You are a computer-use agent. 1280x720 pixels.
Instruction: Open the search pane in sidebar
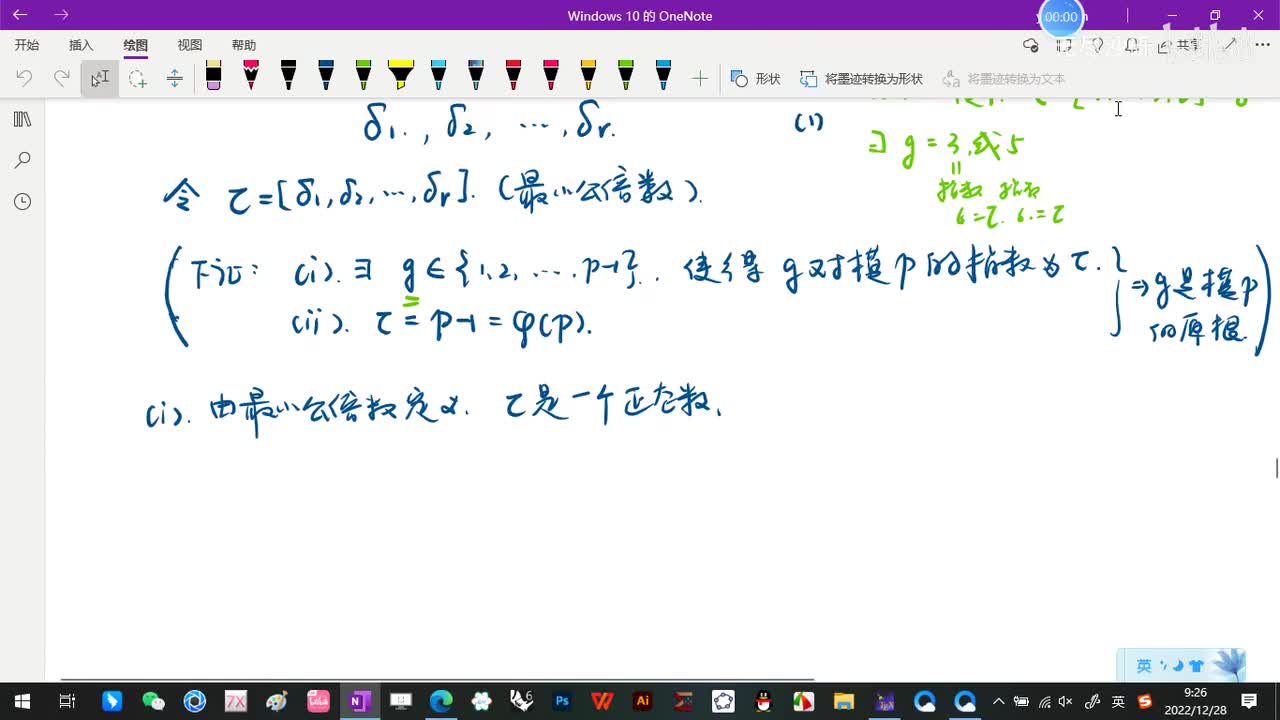click(x=22, y=160)
